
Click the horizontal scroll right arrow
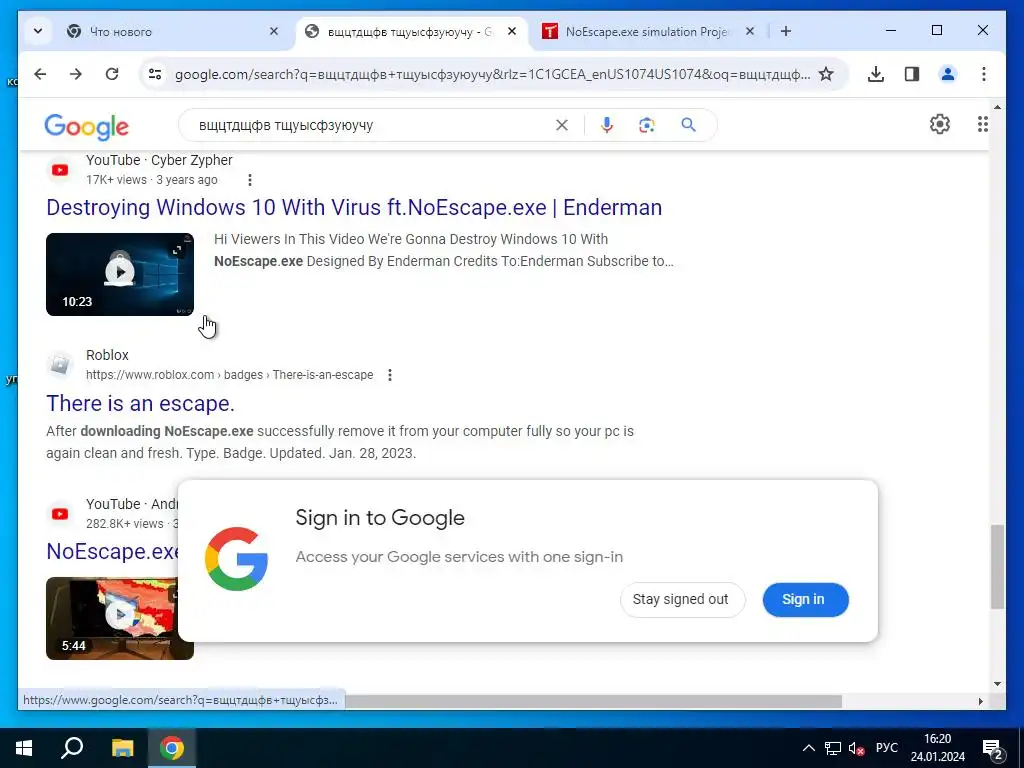[980, 701]
